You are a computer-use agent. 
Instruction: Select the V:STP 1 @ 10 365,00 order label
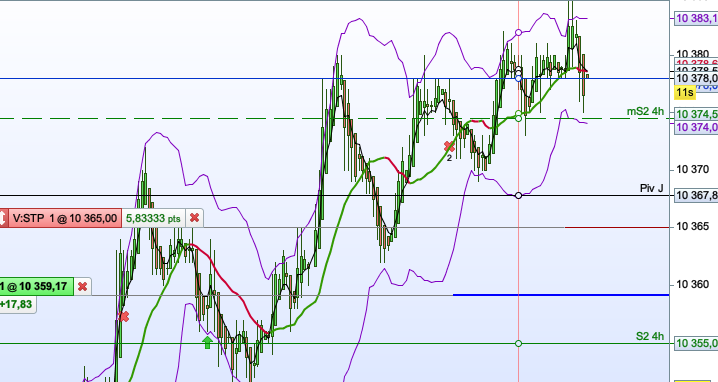65,218
